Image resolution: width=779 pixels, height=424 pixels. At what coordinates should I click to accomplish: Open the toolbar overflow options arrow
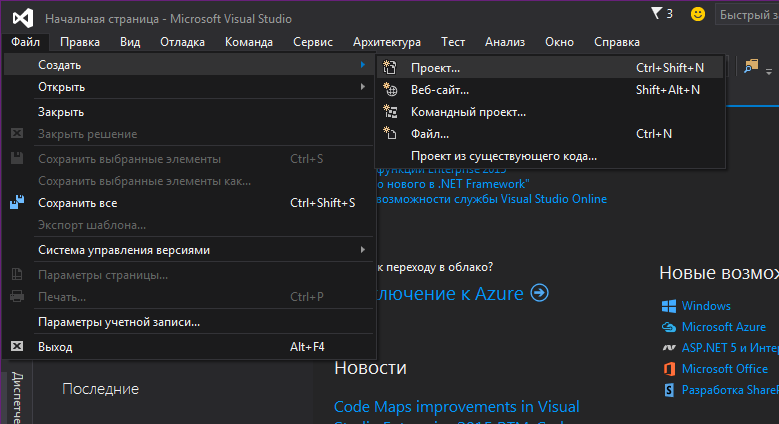[x=770, y=70]
